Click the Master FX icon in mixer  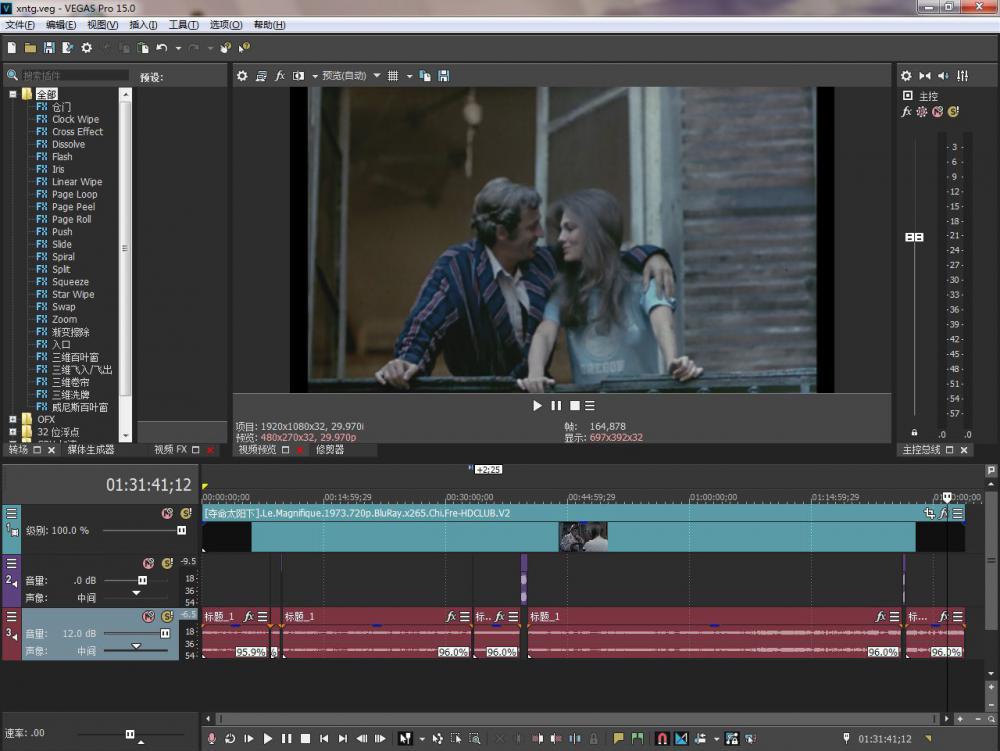[907, 112]
